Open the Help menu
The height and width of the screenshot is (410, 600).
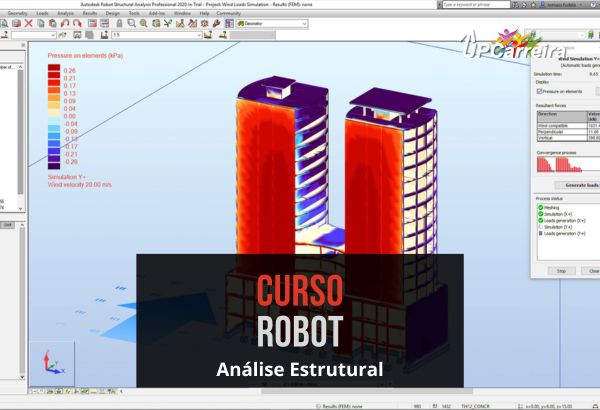tap(204, 13)
